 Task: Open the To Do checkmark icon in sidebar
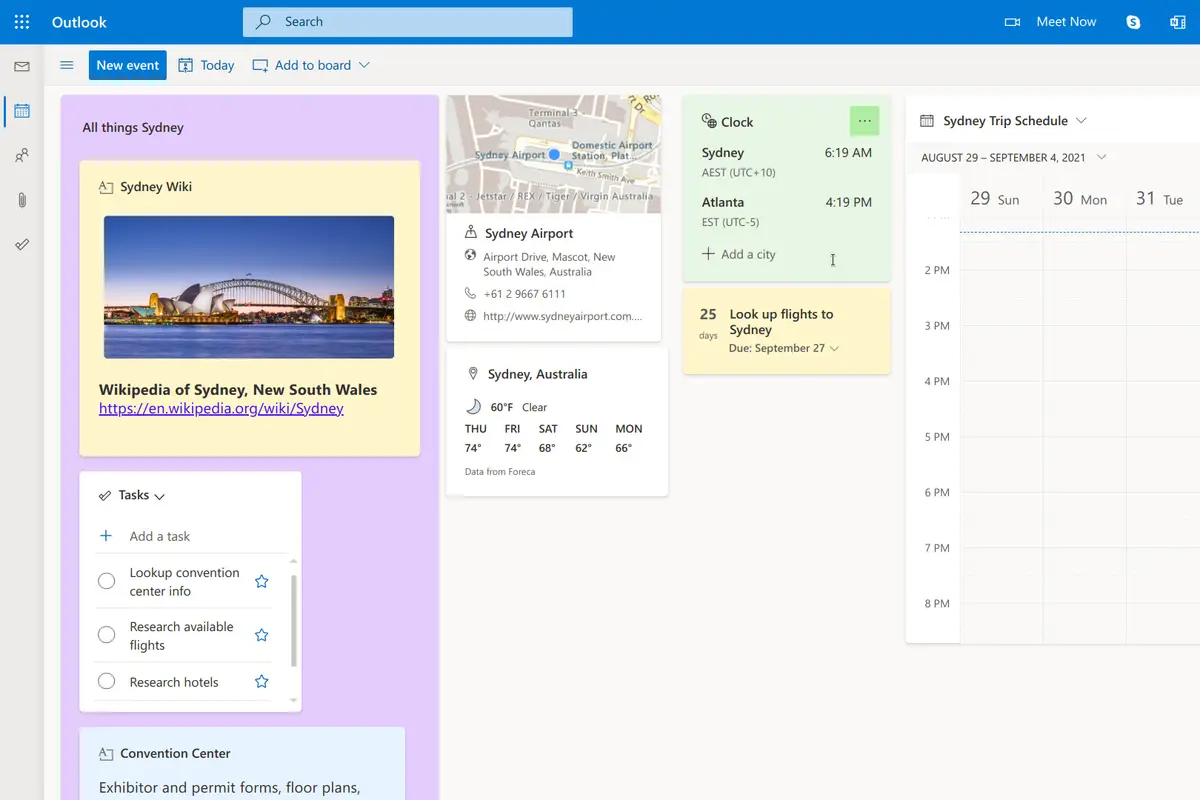22,243
